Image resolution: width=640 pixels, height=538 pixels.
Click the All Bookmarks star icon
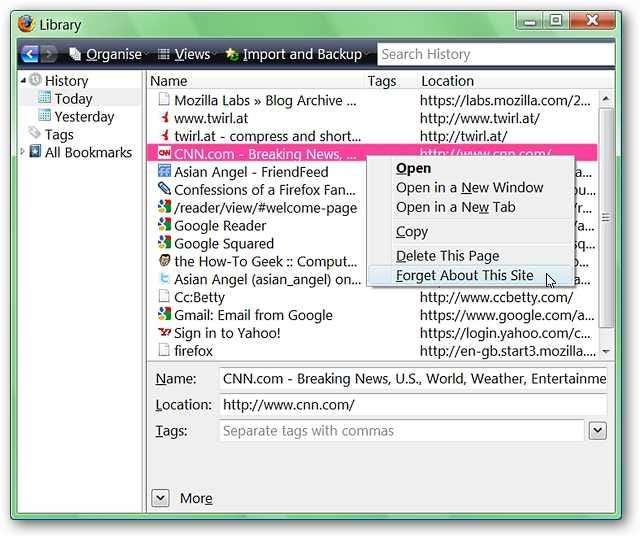[36, 151]
